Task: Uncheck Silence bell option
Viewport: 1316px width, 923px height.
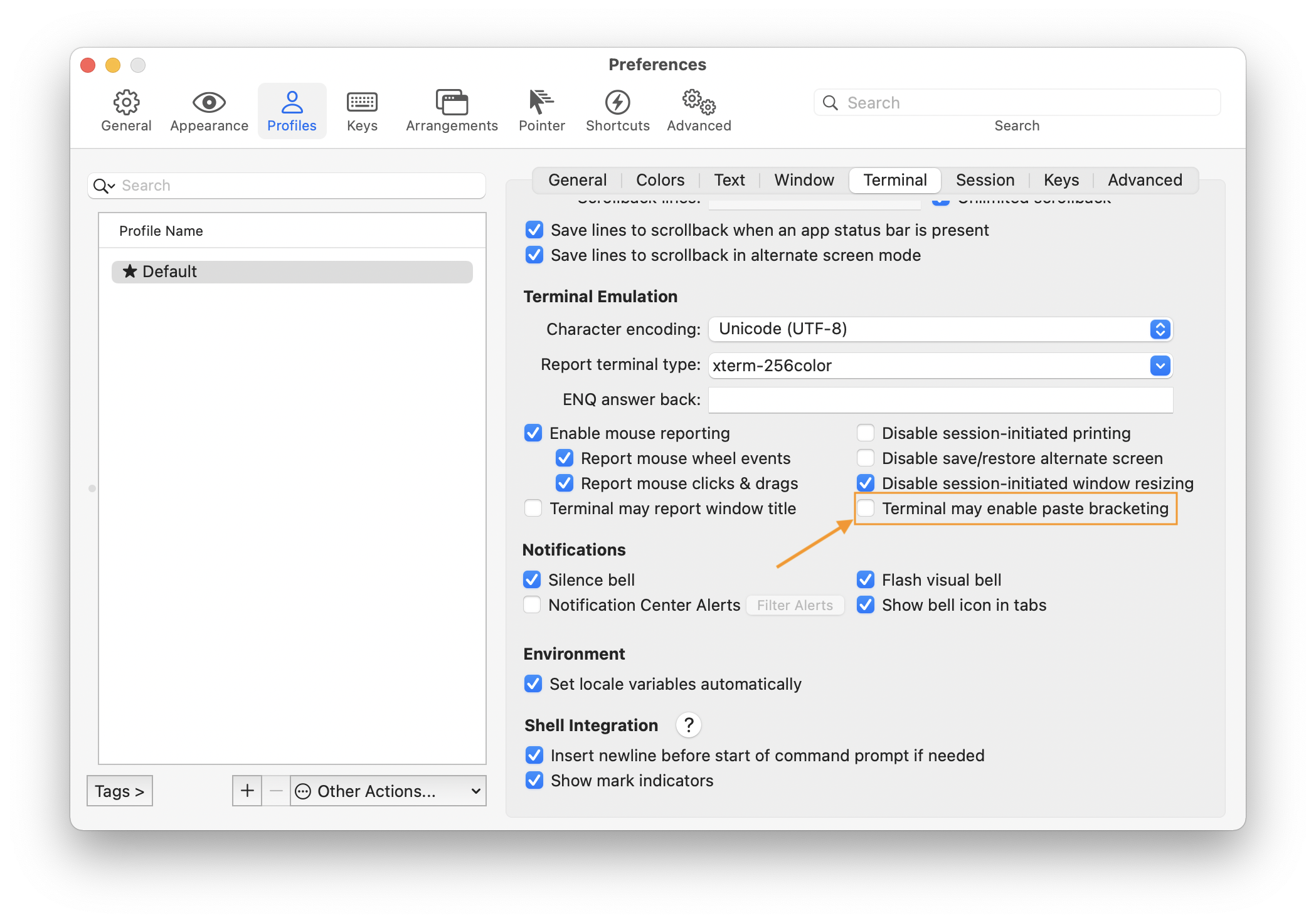Action: coord(533,579)
